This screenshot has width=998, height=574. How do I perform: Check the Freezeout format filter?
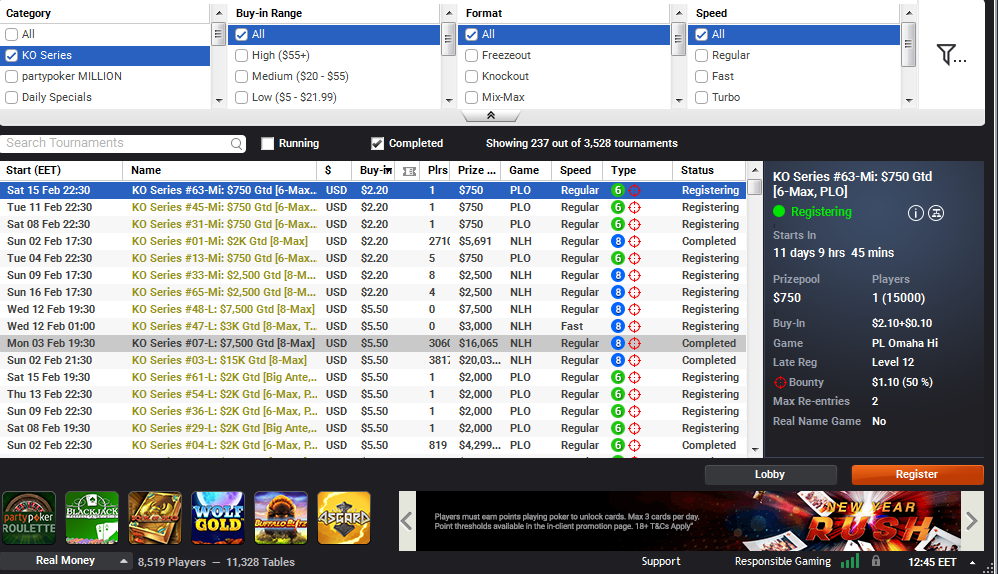click(x=472, y=55)
